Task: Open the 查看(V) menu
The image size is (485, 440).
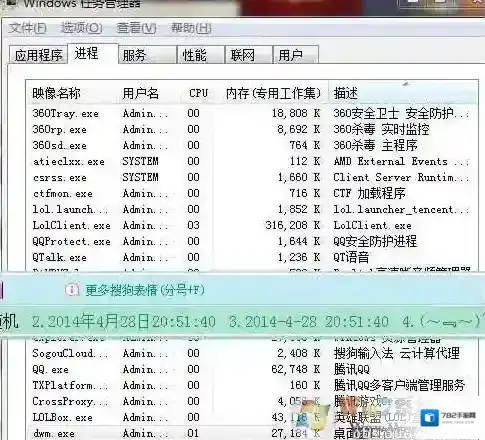Action: 136,28
